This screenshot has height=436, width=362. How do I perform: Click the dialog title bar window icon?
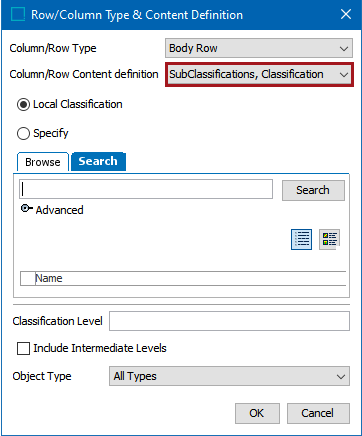click(18, 15)
